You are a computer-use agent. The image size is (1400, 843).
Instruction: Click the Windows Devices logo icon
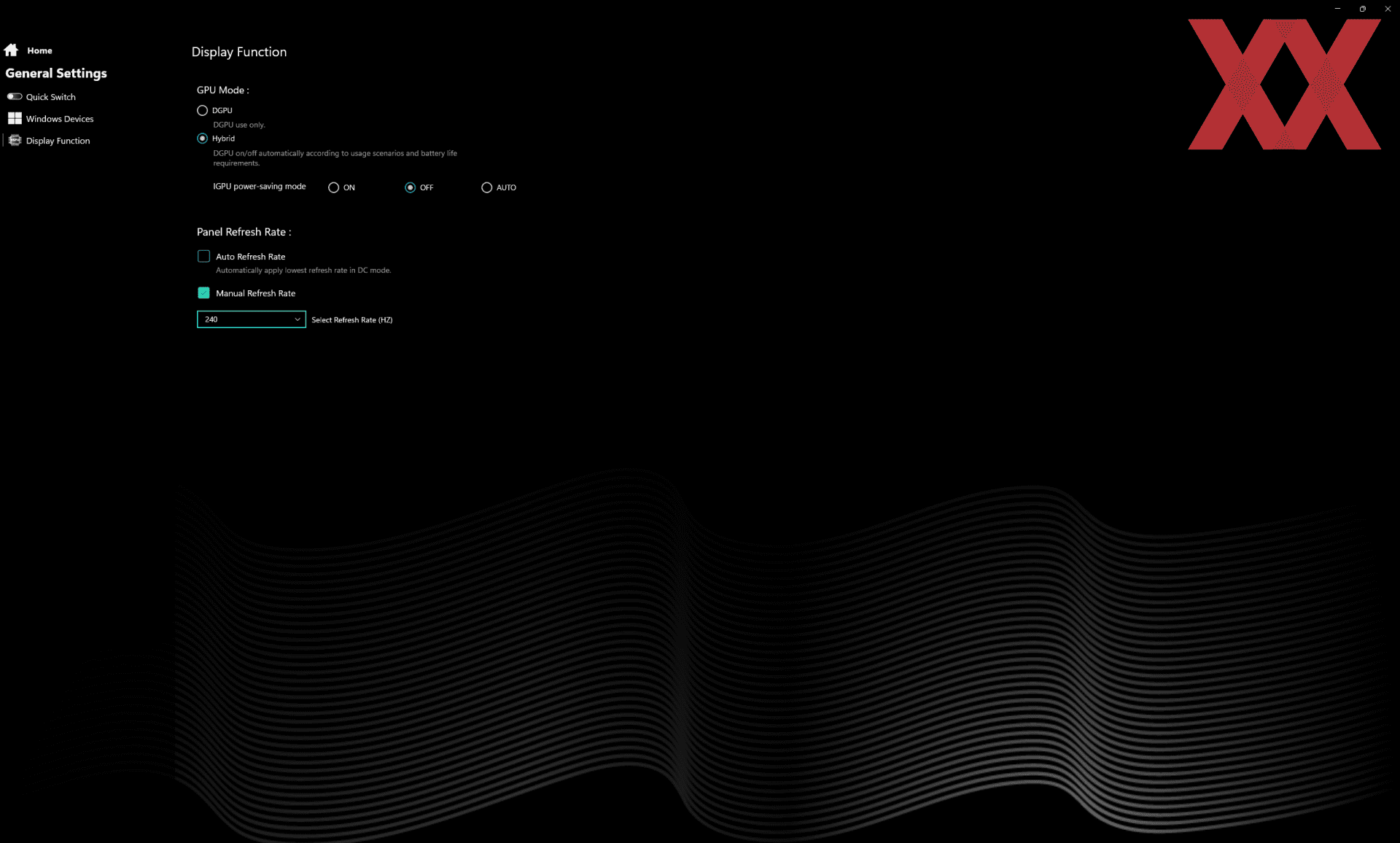[14, 118]
